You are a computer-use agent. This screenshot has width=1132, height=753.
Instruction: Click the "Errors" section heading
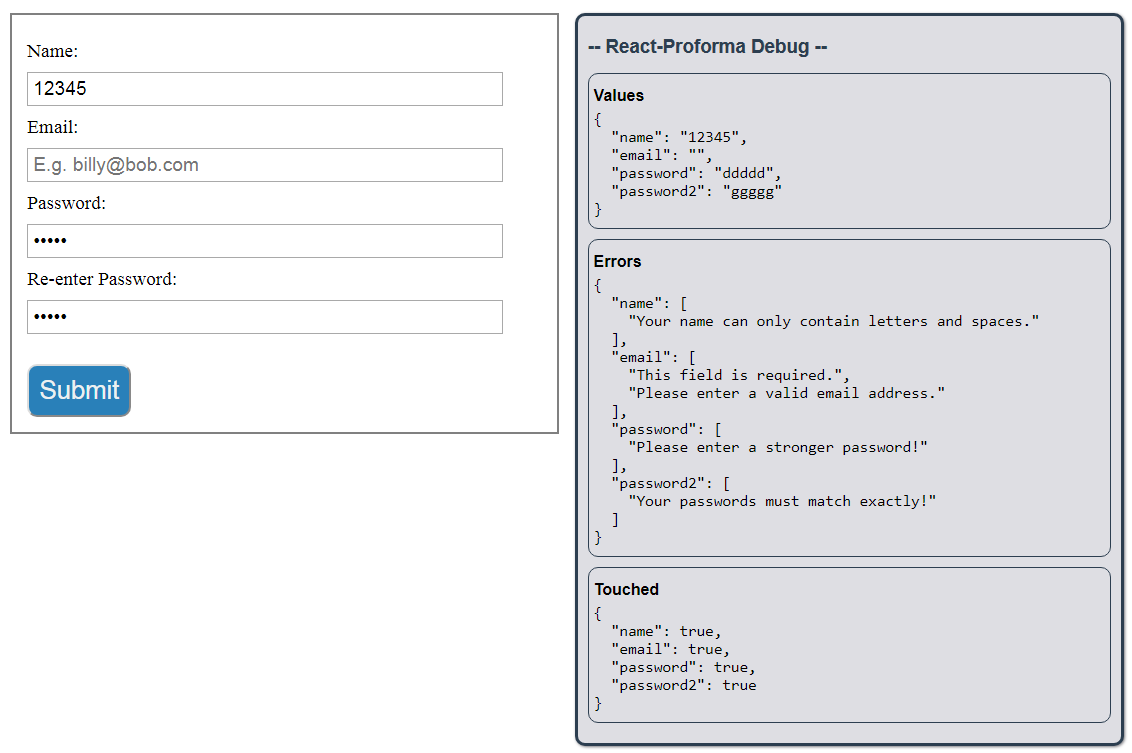tap(617, 261)
